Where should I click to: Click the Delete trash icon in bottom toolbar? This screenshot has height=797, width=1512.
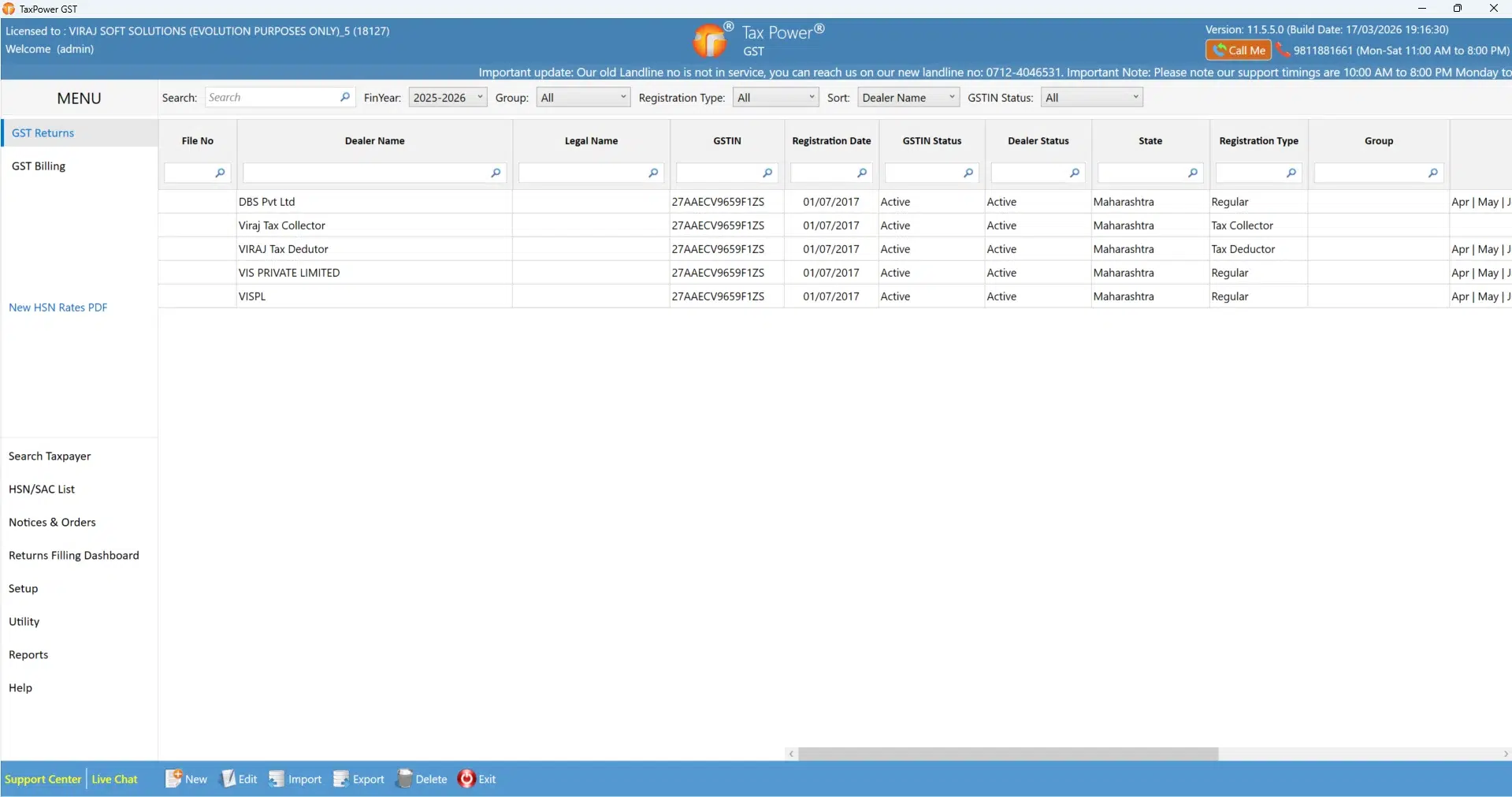(x=404, y=779)
